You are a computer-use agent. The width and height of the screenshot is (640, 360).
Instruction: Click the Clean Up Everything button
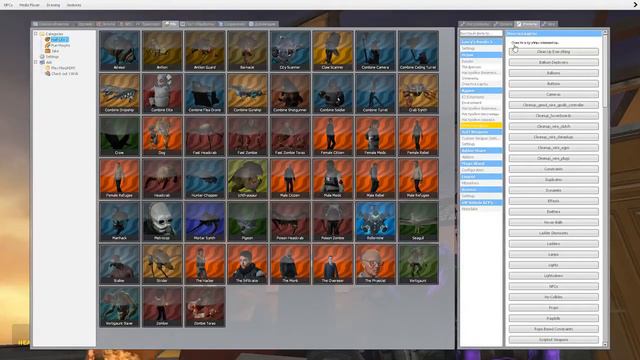(x=553, y=52)
